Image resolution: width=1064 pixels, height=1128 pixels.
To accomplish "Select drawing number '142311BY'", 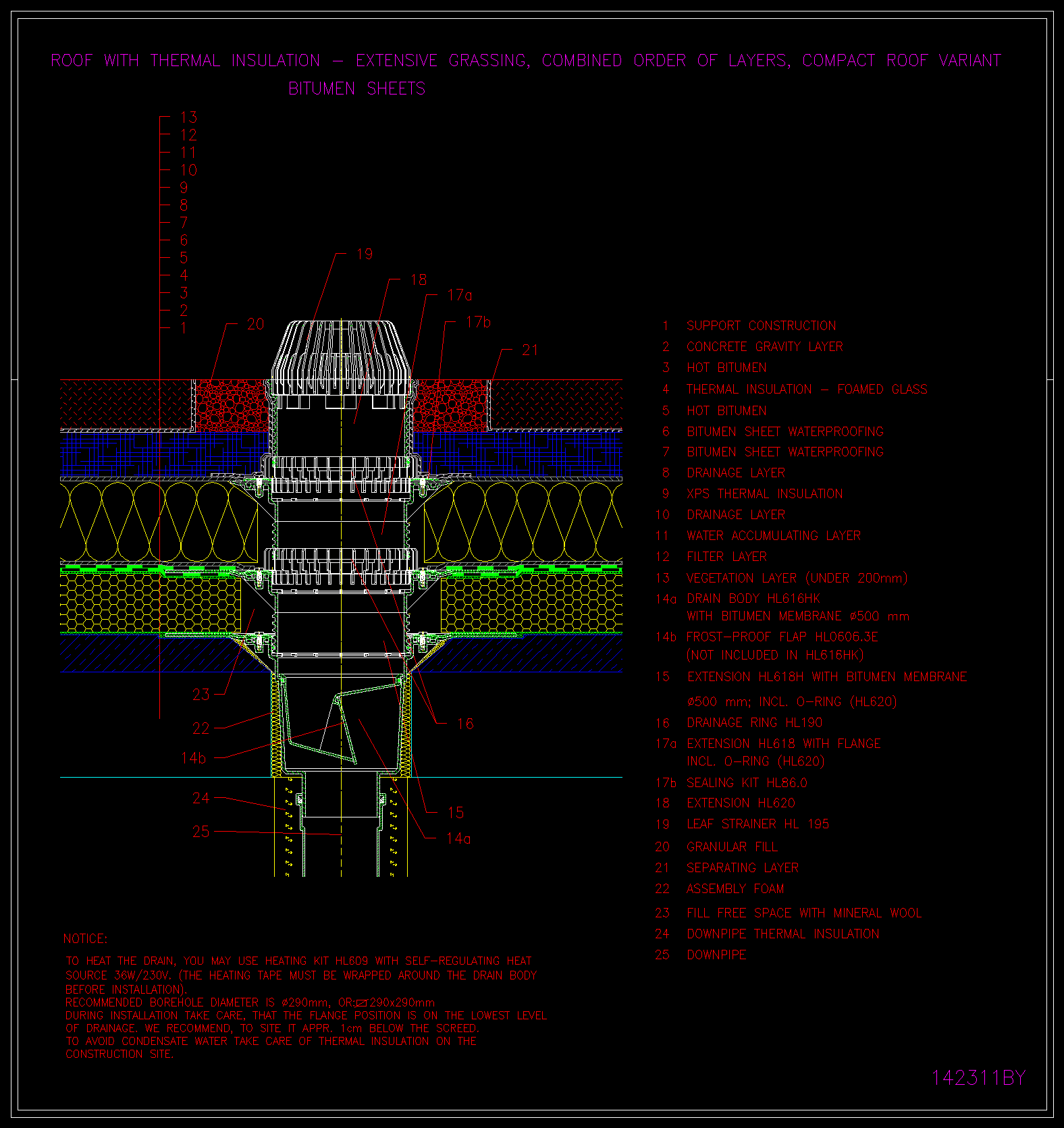I will click(x=978, y=1078).
